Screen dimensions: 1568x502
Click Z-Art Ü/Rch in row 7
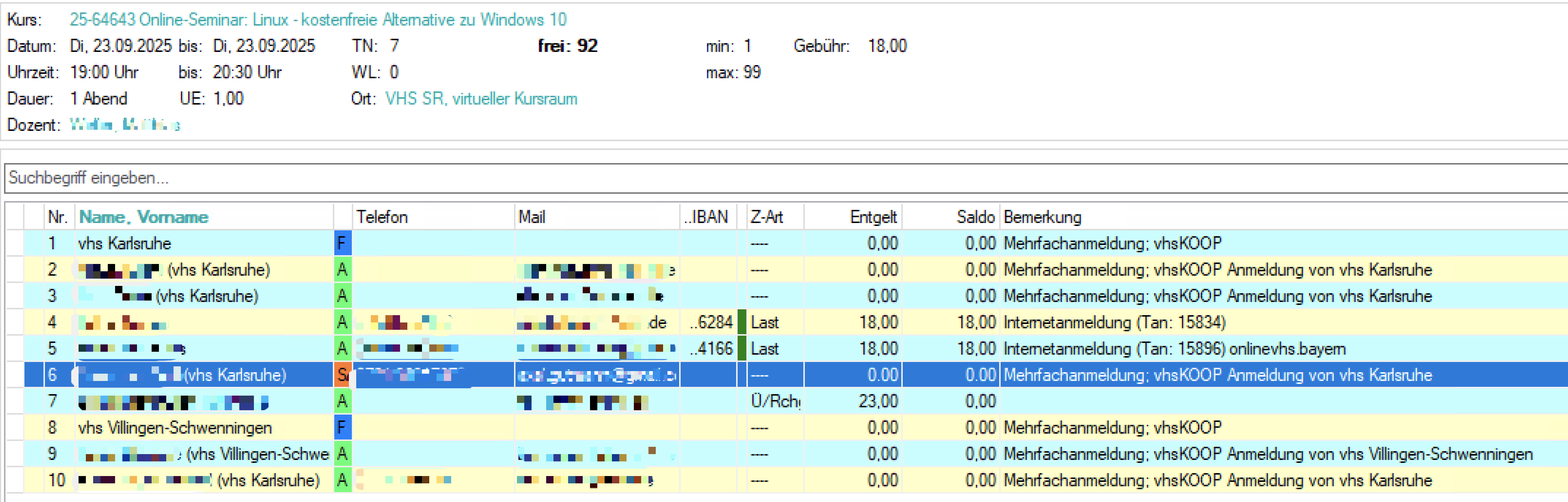776,401
